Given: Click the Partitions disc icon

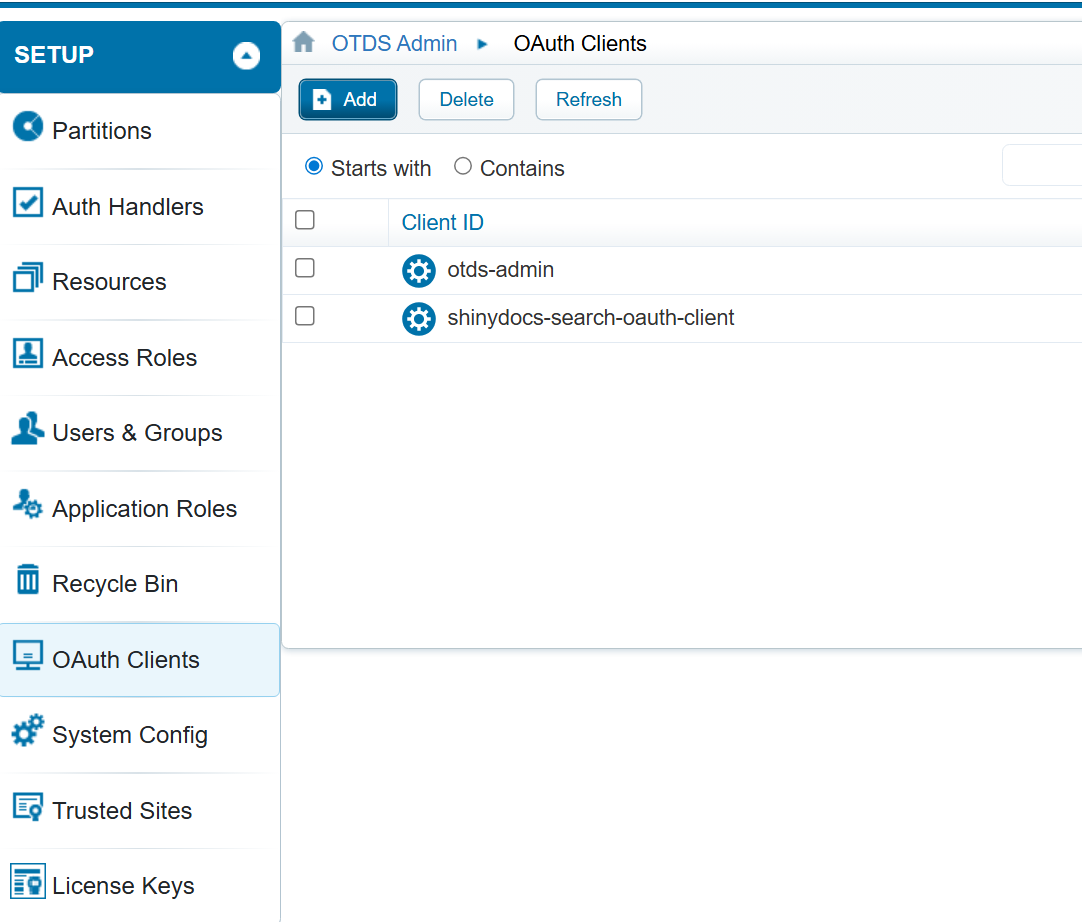Looking at the screenshot, I should pyautogui.click(x=28, y=127).
